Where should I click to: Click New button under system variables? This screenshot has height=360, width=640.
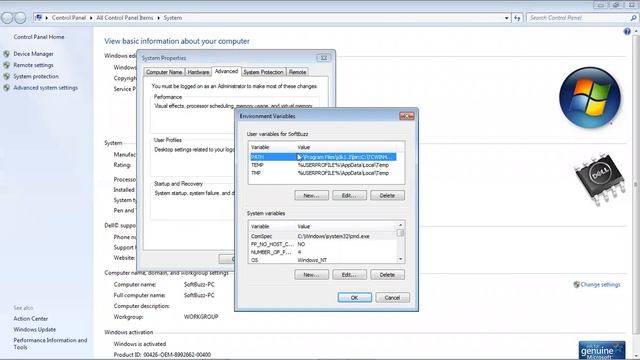[311, 275]
